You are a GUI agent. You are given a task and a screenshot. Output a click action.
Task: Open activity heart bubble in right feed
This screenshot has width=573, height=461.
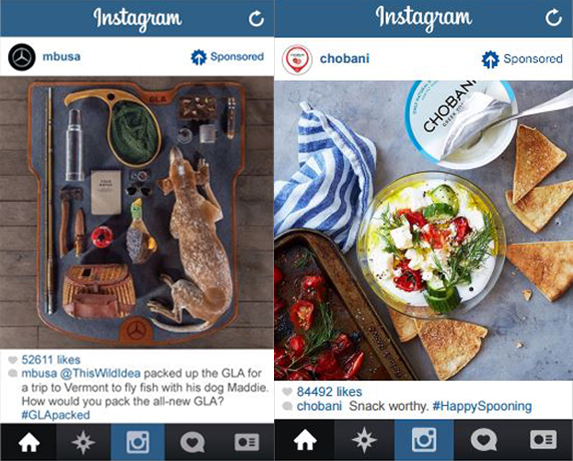pos(484,440)
